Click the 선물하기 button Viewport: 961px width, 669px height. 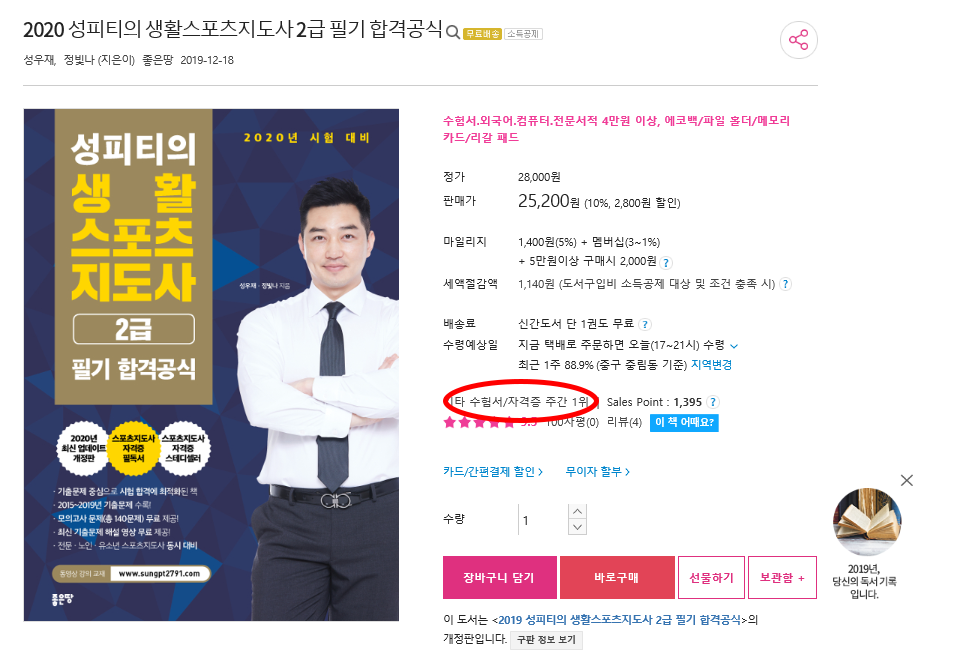coord(711,578)
